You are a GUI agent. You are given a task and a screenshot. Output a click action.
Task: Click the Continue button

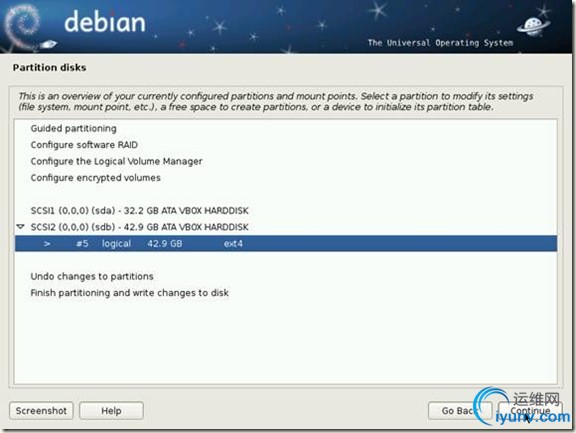click(530, 411)
